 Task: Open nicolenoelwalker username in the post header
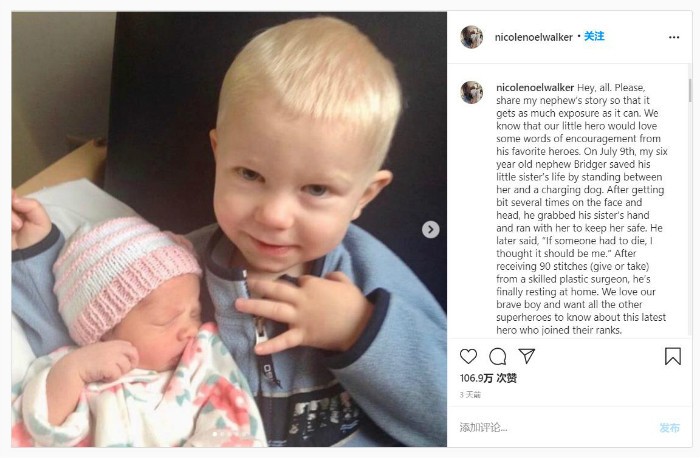coord(533,37)
